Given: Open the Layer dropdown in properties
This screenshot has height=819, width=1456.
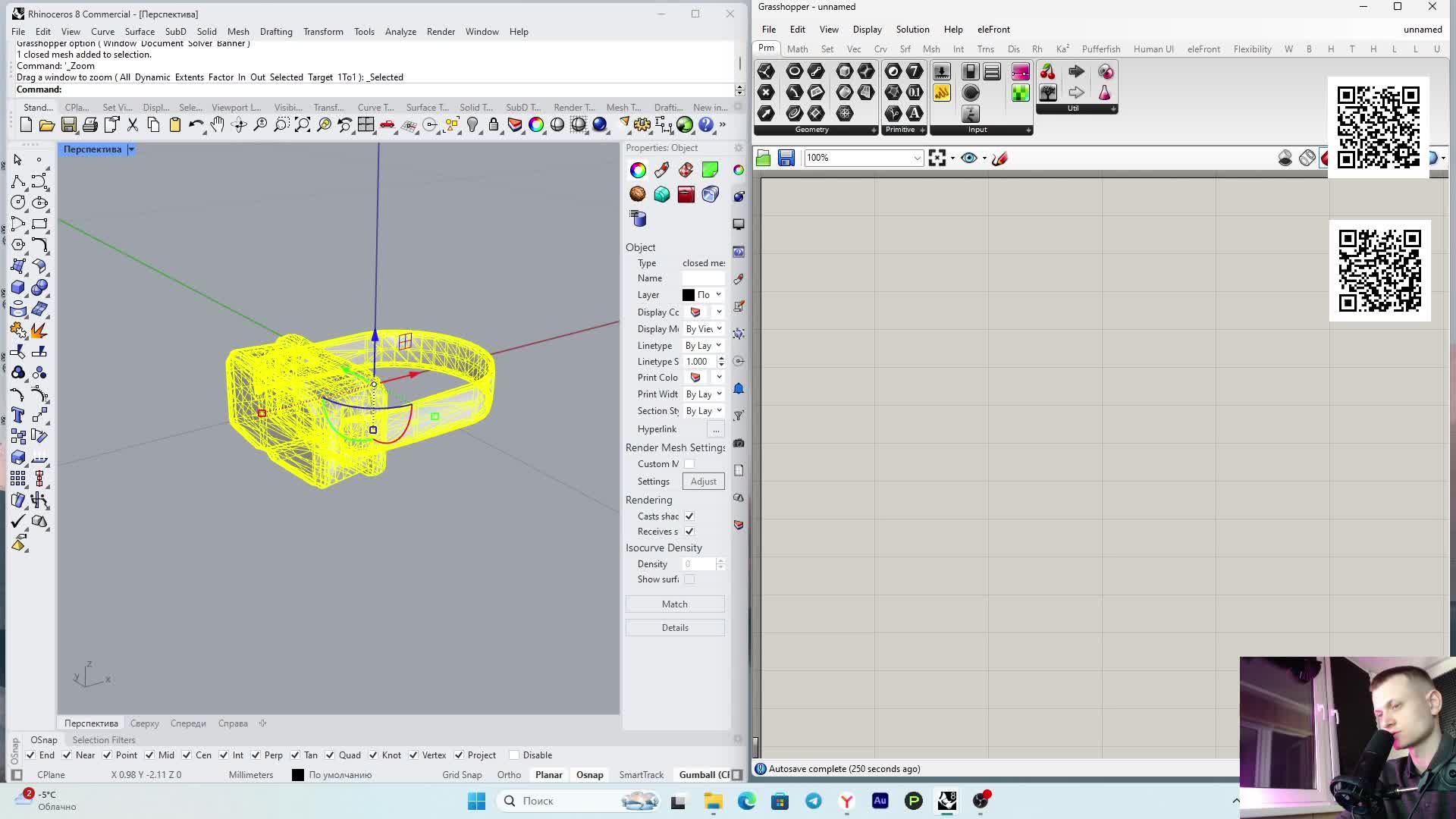Looking at the screenshot, I should point(718,295).
